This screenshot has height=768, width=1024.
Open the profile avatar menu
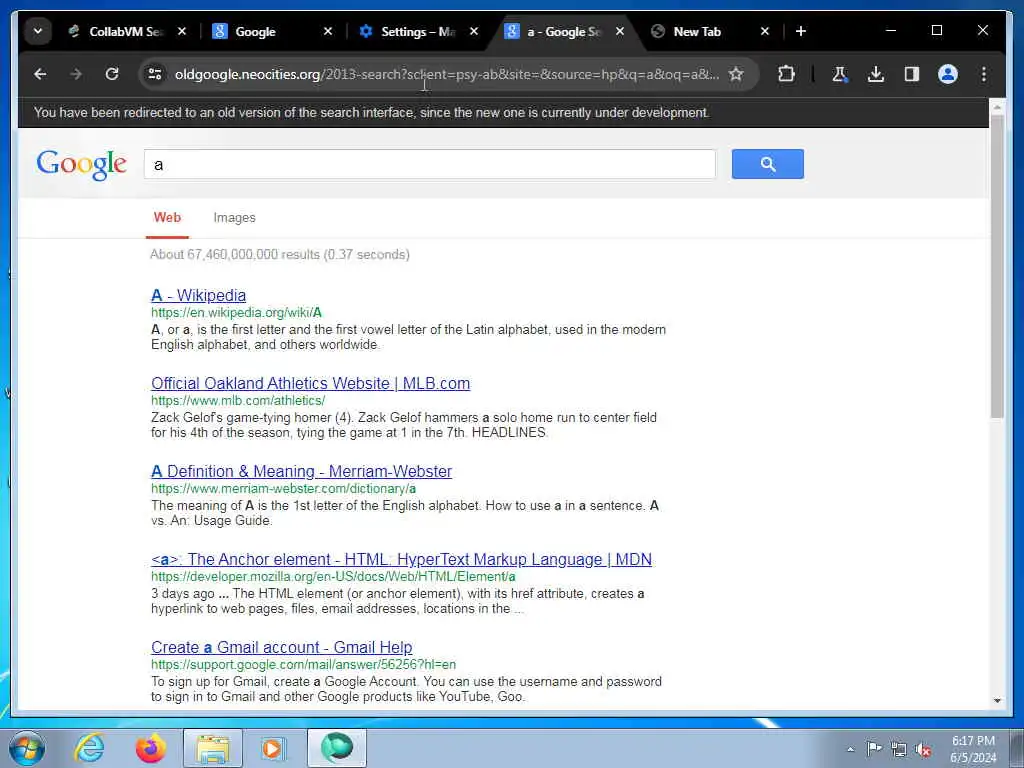[x=948, y=74]
